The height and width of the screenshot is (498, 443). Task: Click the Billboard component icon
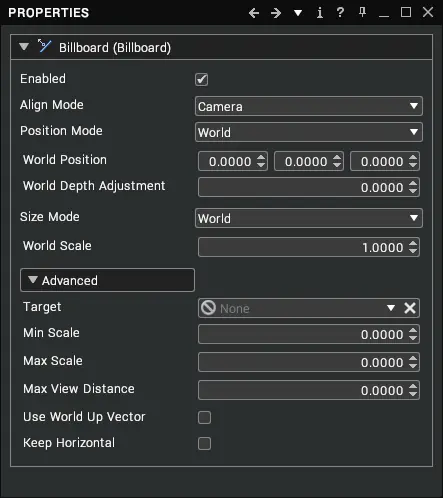point(44,46)
